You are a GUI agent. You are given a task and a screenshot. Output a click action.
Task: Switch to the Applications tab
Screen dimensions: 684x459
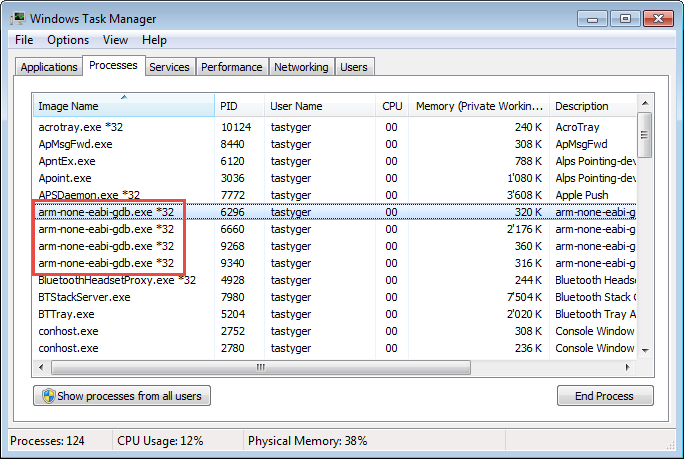[49, 67]
